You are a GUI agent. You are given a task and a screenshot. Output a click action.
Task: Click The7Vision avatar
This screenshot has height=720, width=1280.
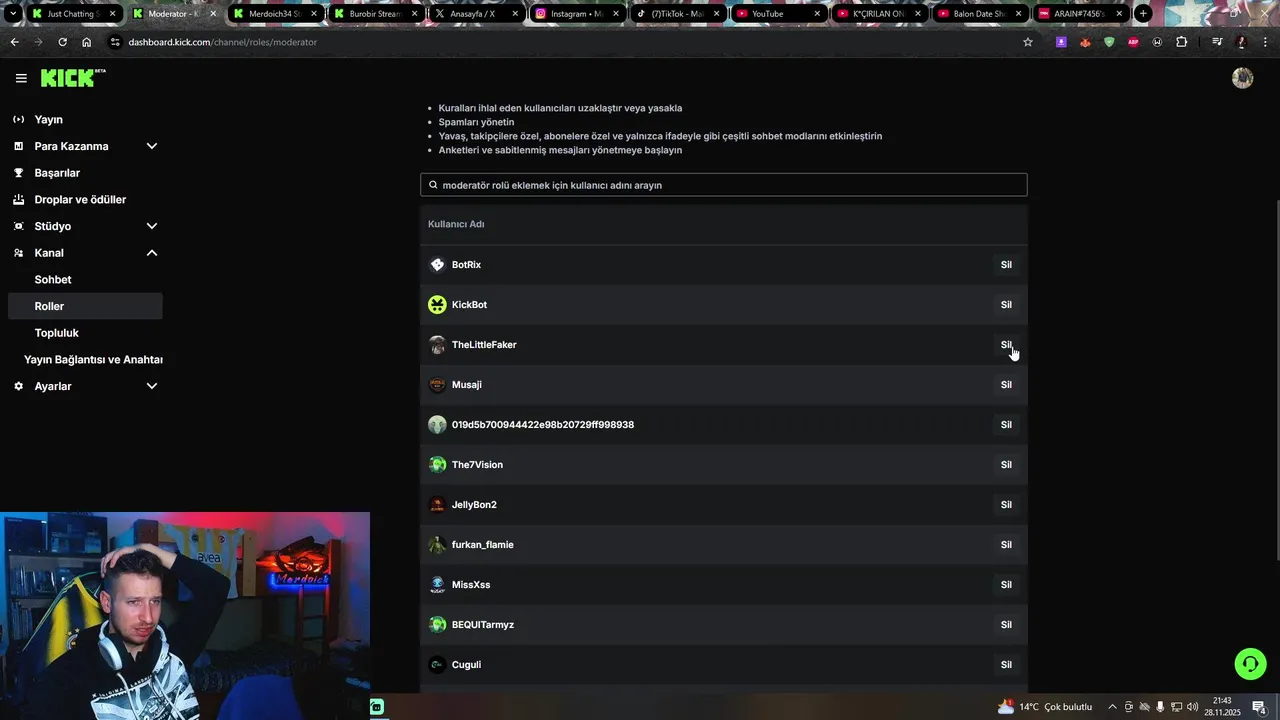coord(437,465)
